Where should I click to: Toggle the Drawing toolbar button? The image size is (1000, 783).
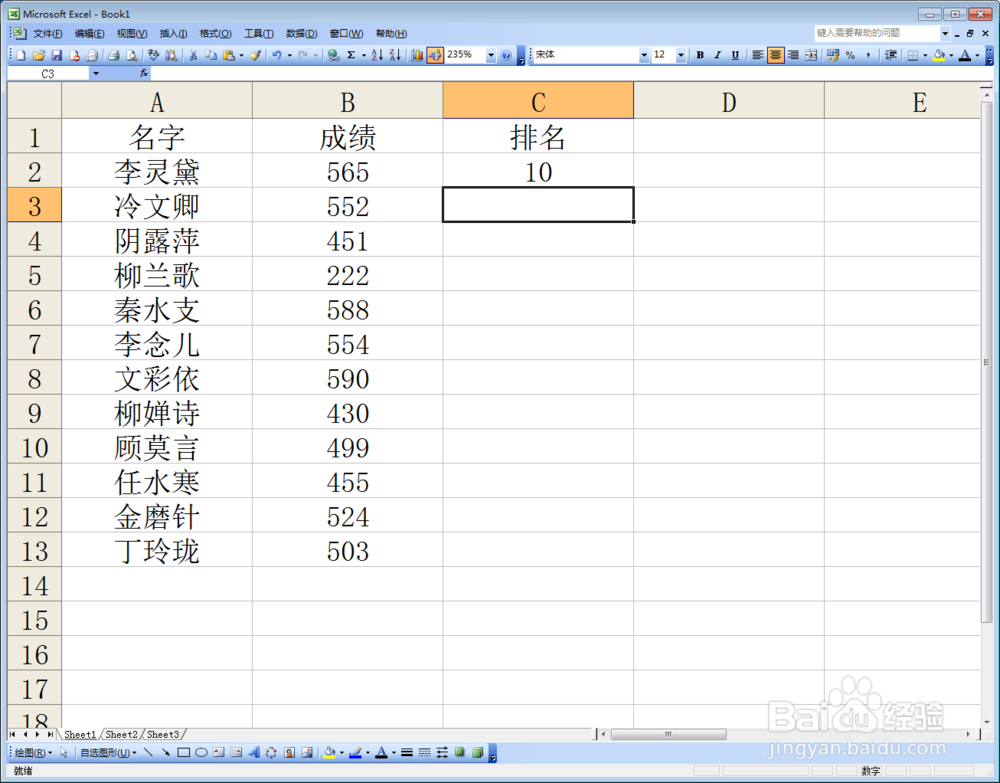(435, 55)
